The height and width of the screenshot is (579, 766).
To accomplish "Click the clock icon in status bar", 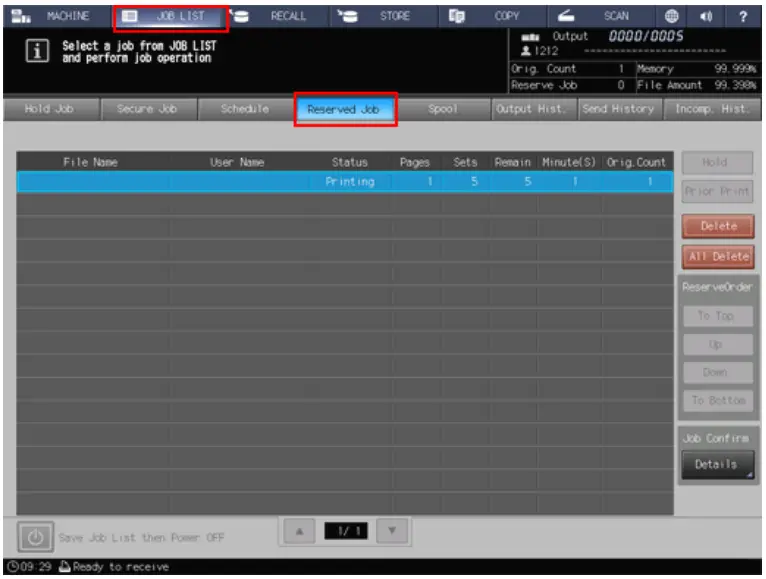I will click(13, 567).
